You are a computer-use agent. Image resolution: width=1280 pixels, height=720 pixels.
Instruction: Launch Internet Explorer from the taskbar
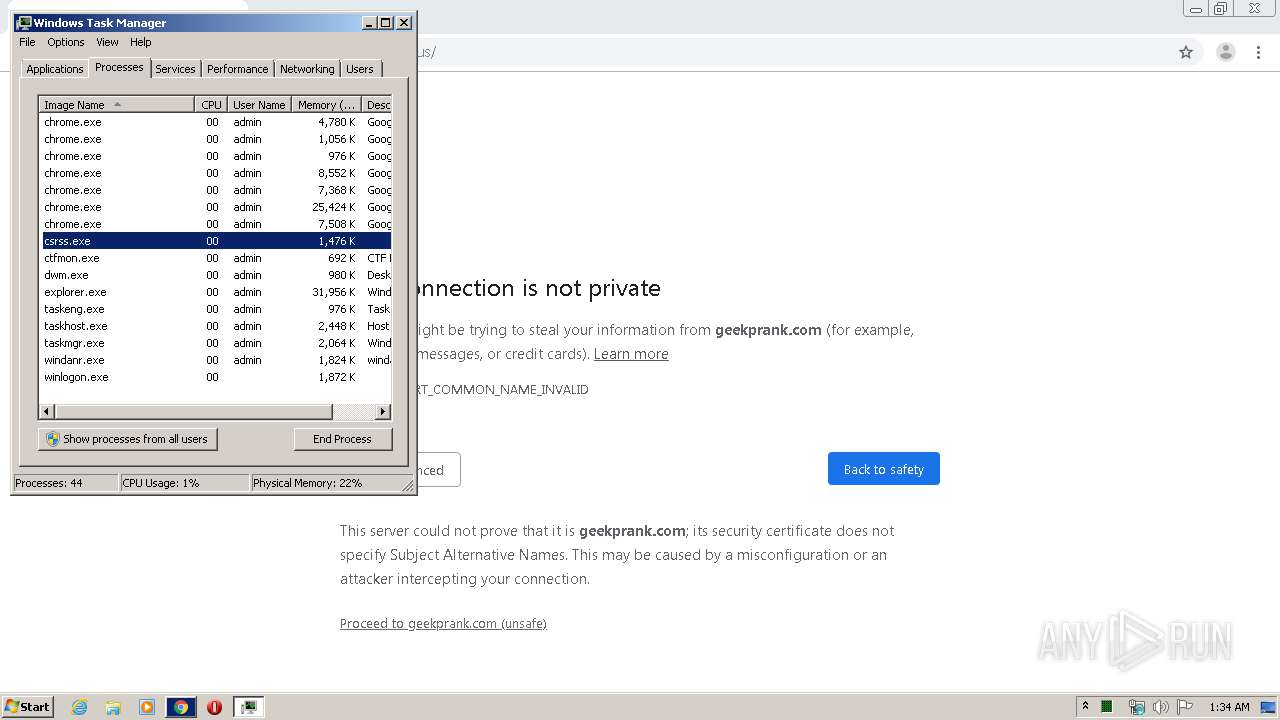[80, 707]
